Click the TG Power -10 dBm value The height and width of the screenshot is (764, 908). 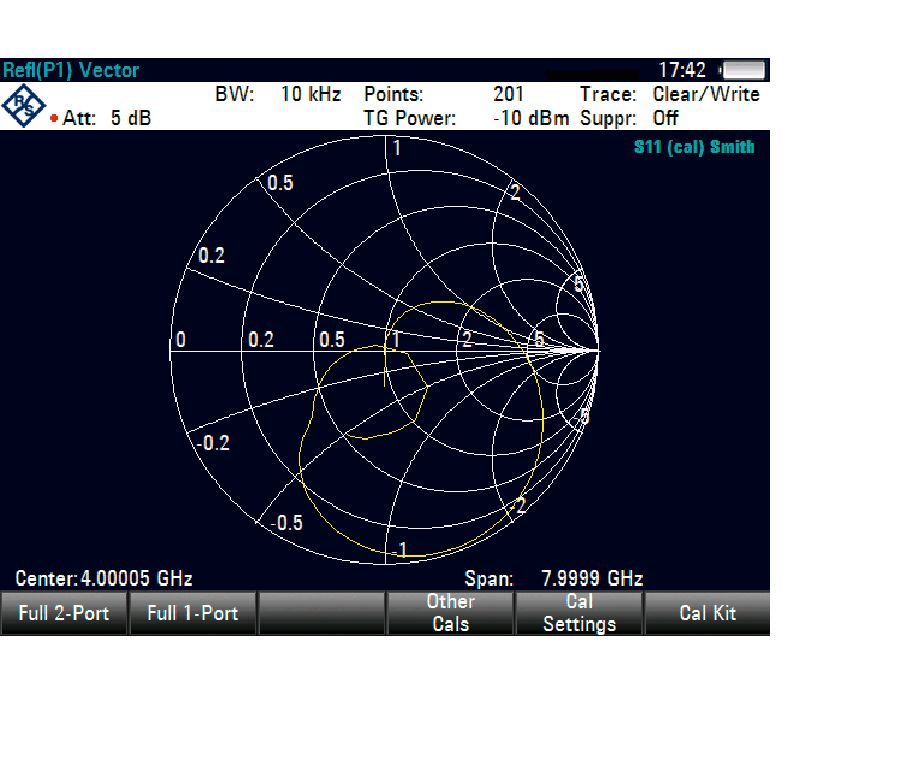(531, 118)
